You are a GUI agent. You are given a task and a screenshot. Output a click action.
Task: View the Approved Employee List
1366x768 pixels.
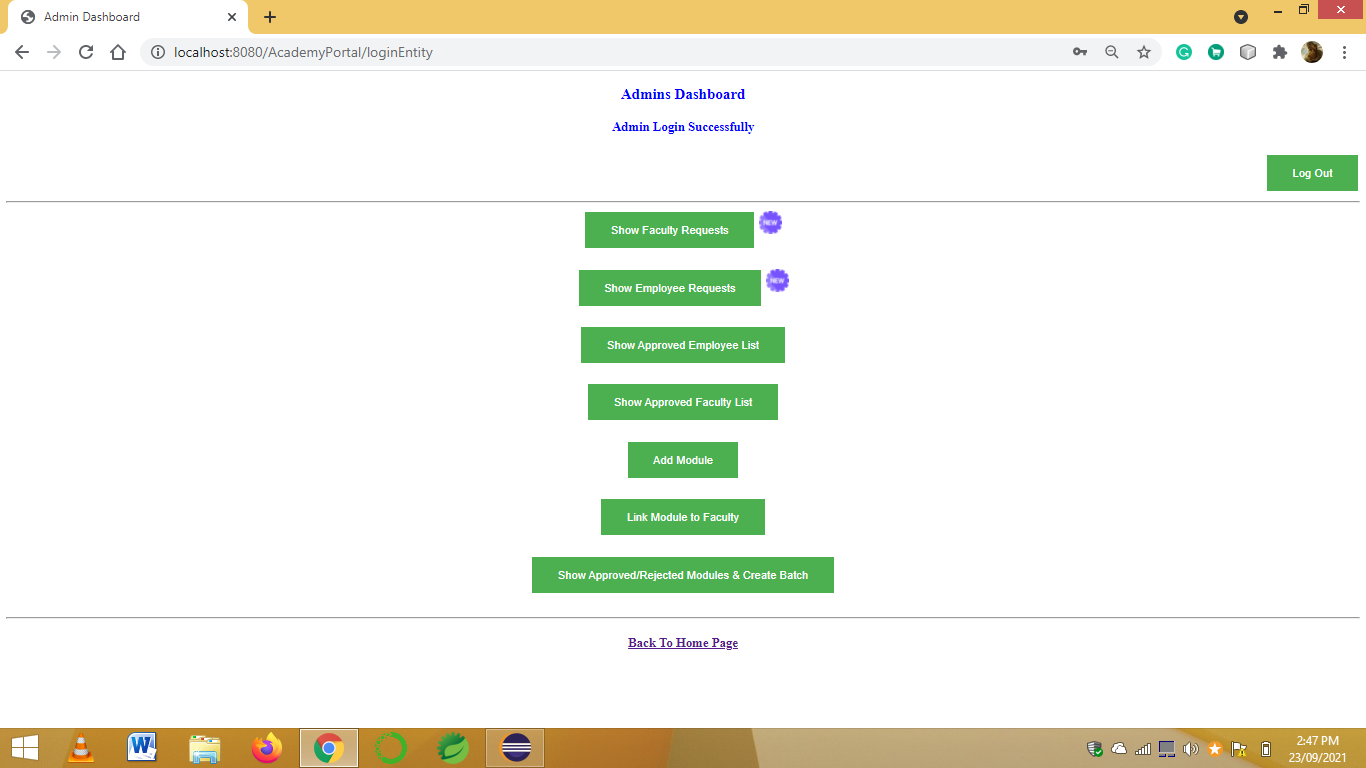coord(683,345)
